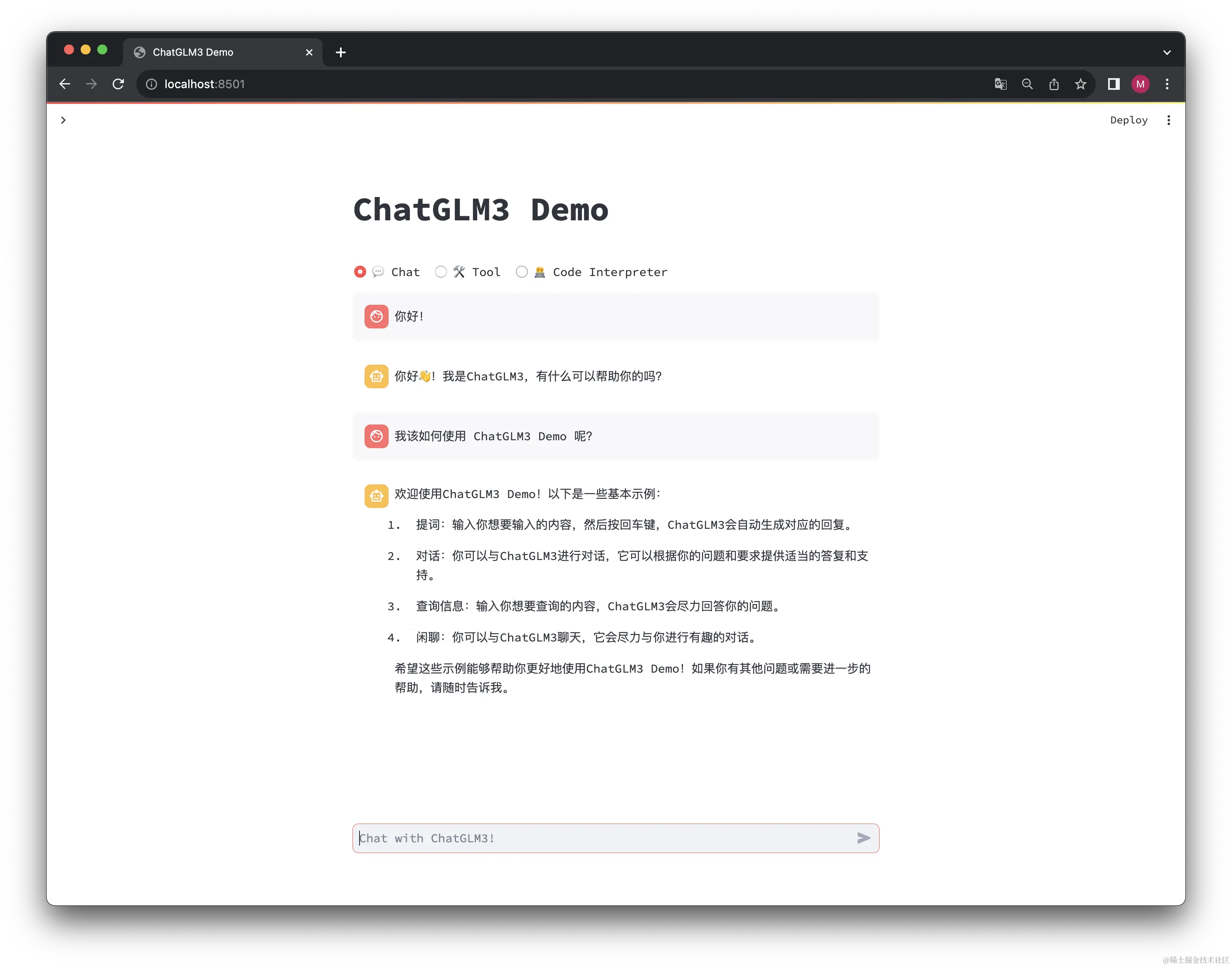Viewport: 1232px width, 967px height.
Task: Open a new browser tab
Action: point(340,52)
